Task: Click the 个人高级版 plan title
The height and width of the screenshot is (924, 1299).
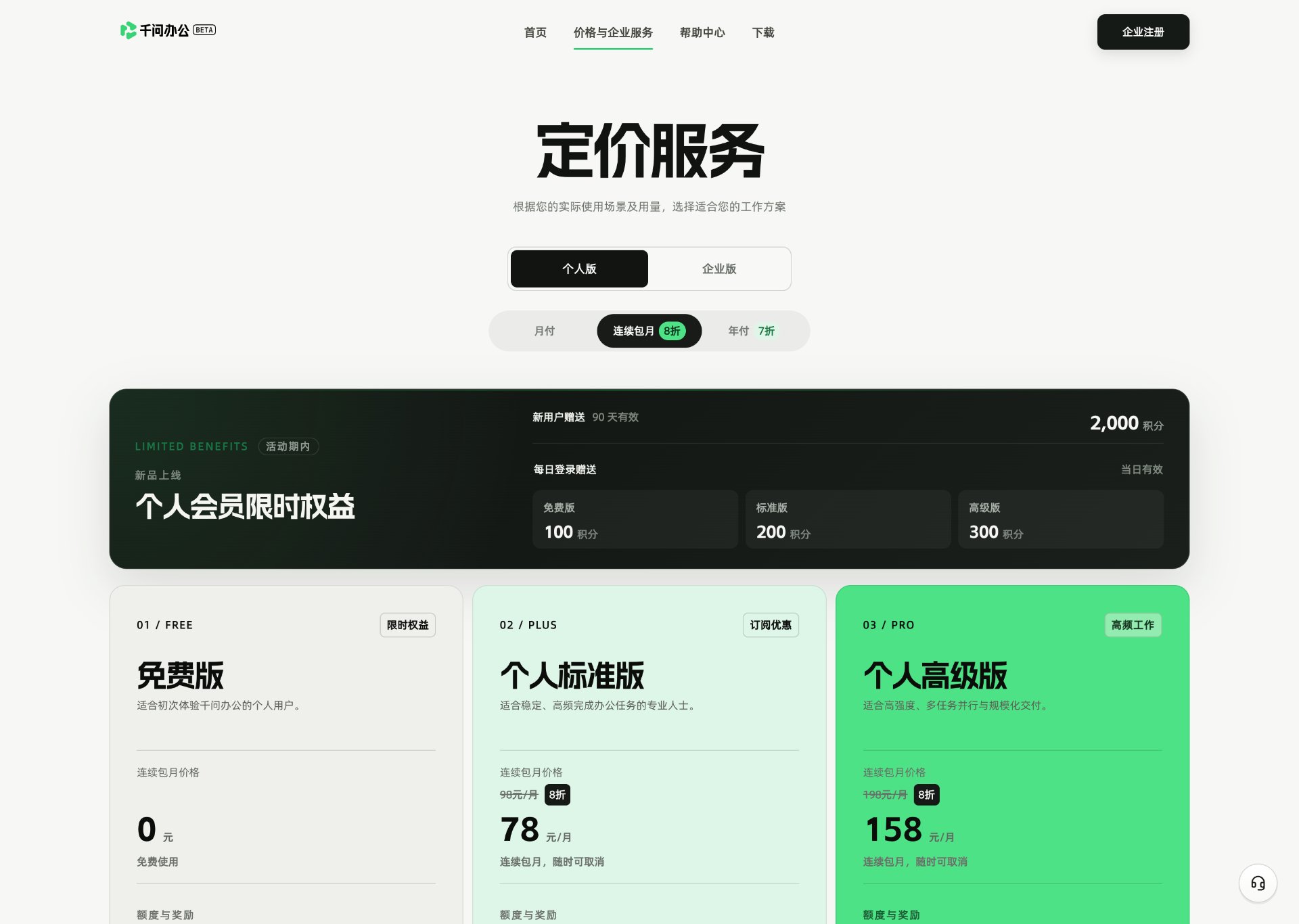Action: [936, 675]
